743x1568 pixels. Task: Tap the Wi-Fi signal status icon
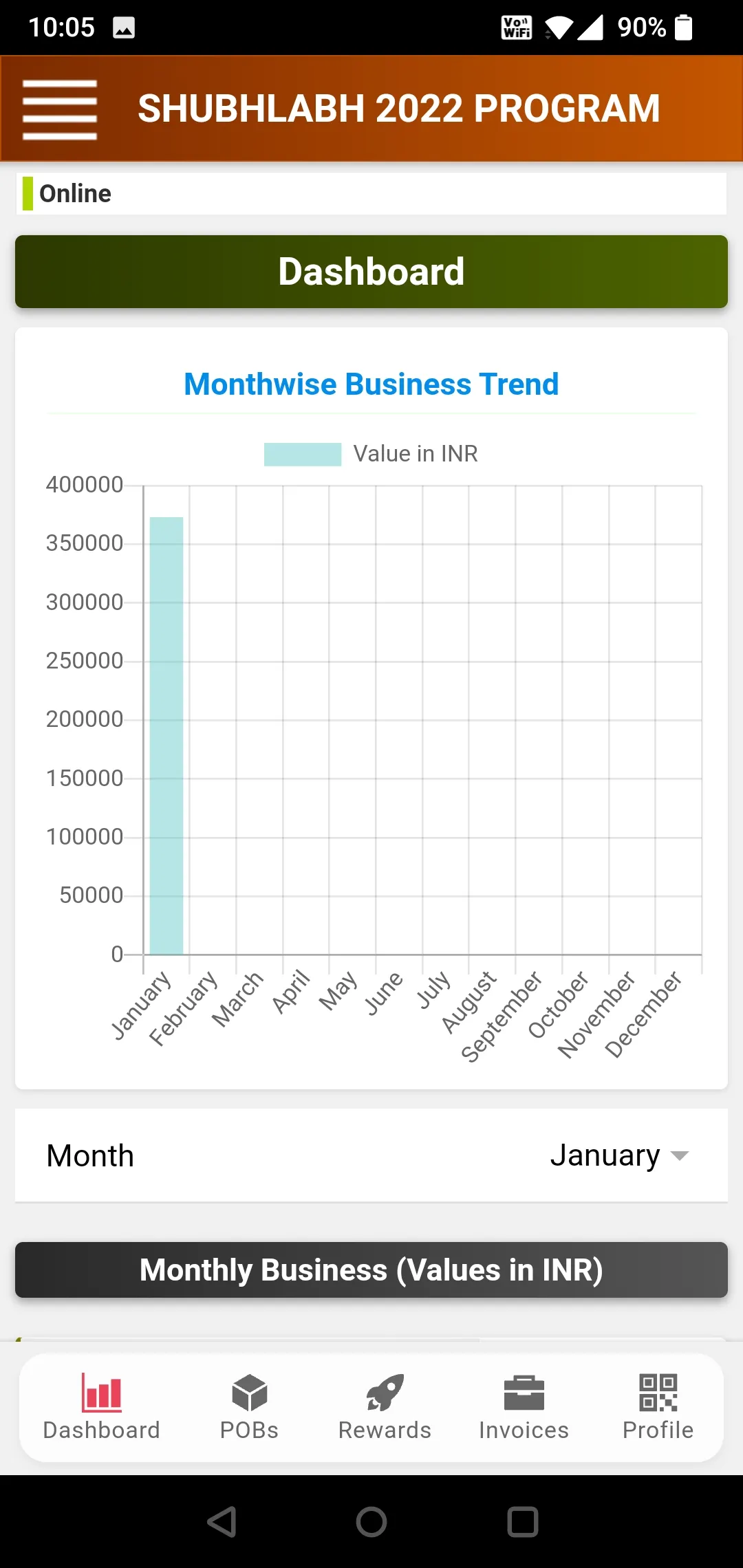click(559, 28)
